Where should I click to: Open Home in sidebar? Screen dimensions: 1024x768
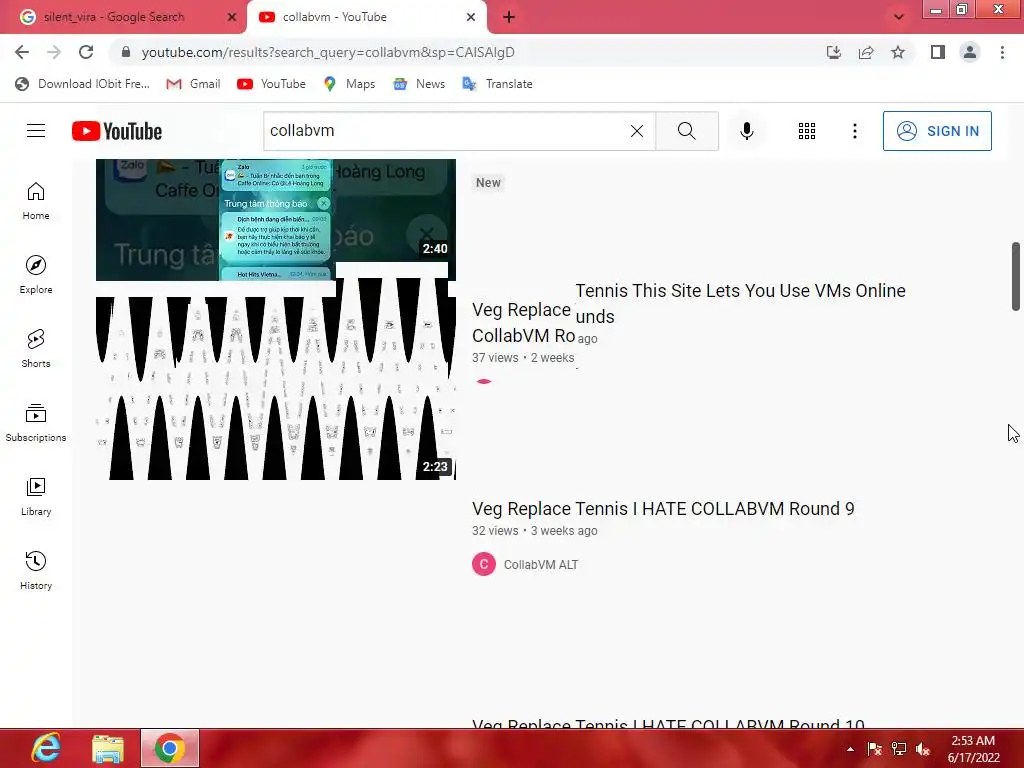coord(36,201)
